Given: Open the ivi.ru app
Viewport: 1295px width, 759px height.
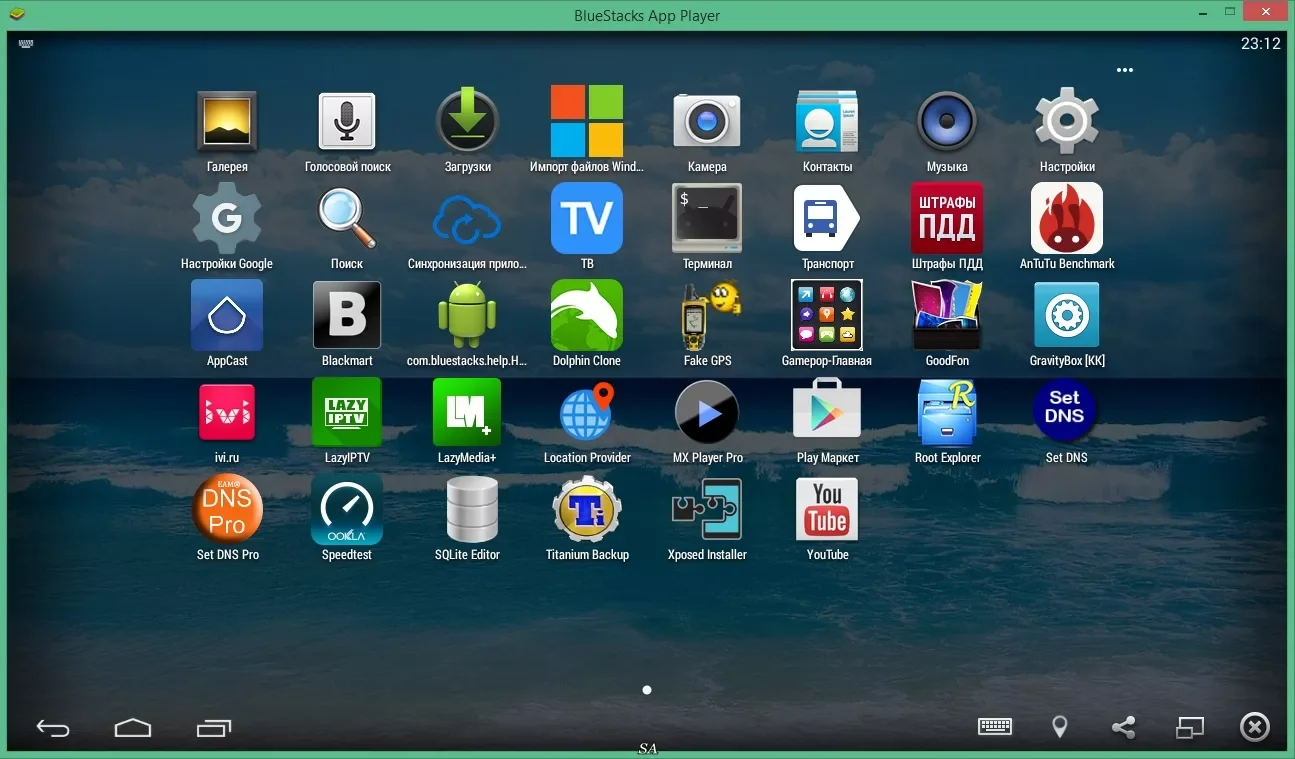Looking at the screenshot, I should tap(227, 412).
